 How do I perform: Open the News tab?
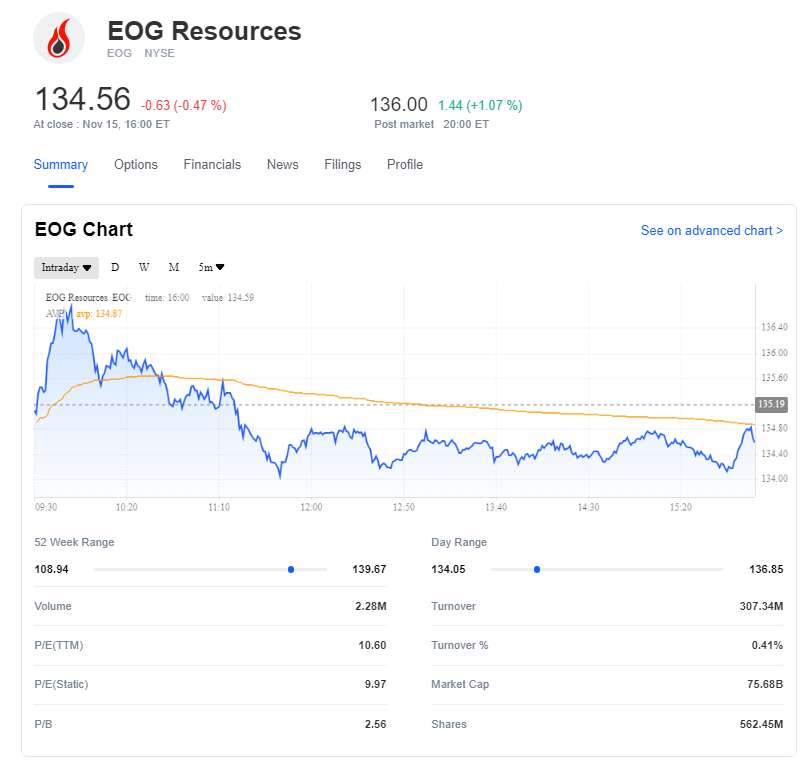point(282,165)
